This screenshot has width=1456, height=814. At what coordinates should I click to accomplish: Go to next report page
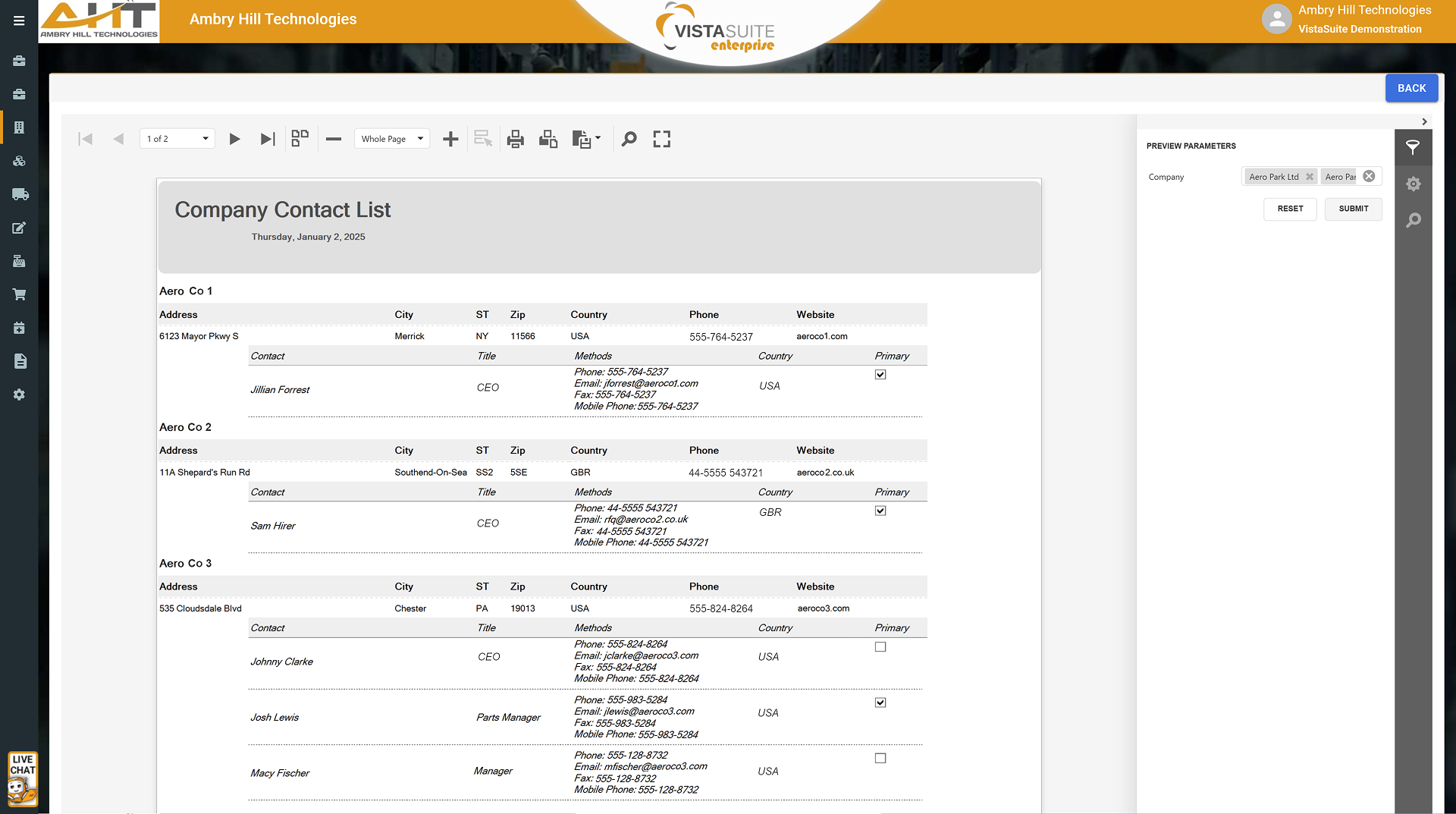234,139
